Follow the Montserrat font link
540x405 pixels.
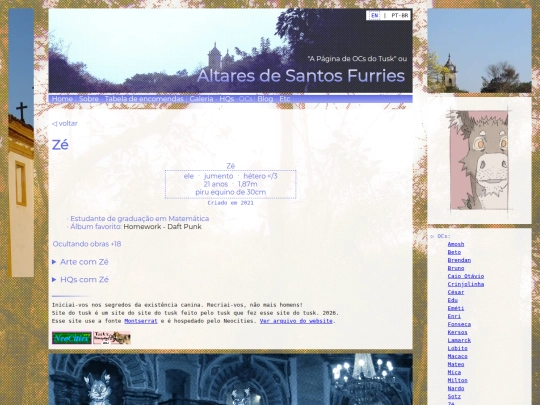[x=141, y=321]
